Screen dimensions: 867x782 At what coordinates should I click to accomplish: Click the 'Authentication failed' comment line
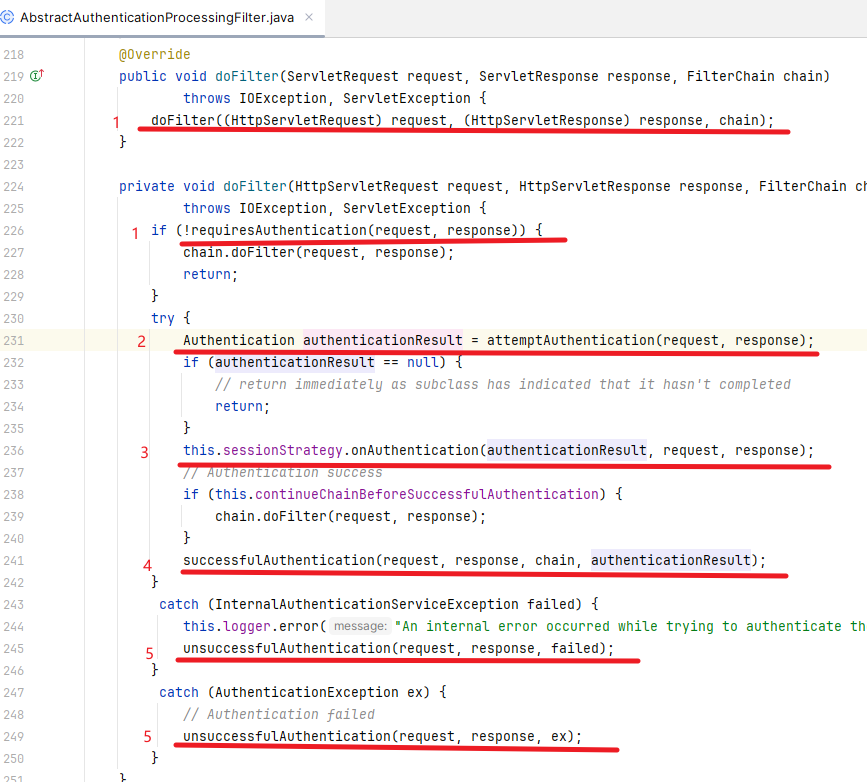279,714
